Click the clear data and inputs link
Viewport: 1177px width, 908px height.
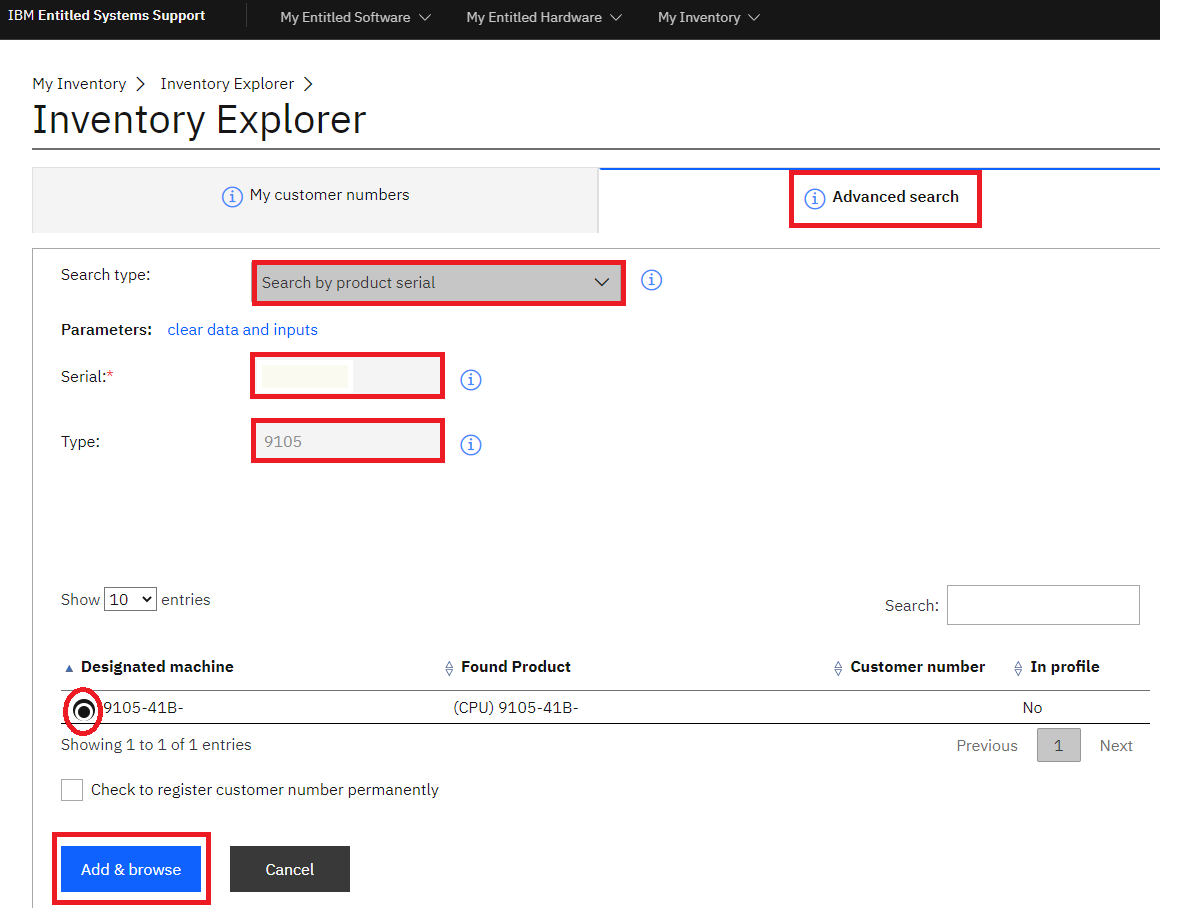[242, 330]
